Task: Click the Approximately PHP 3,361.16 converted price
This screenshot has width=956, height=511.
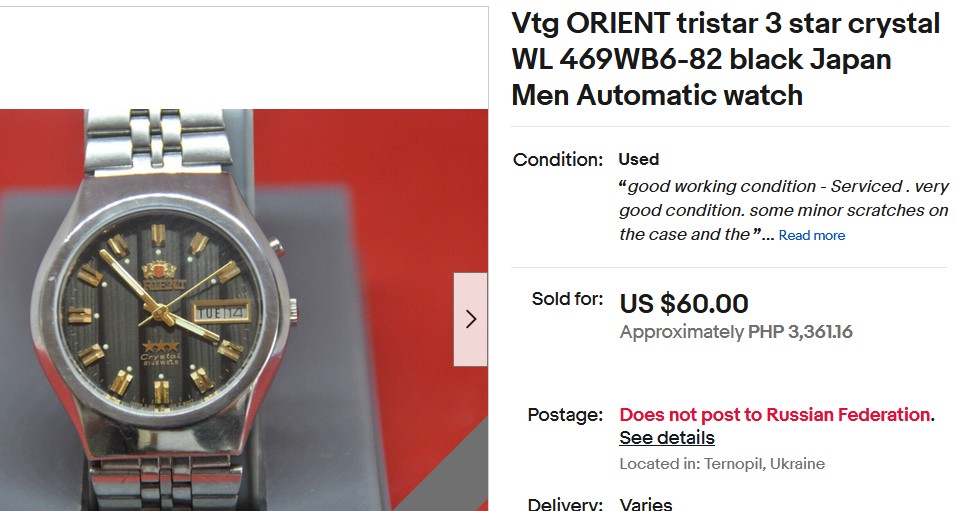Action: pyautogui.click(x=736, y=332)
